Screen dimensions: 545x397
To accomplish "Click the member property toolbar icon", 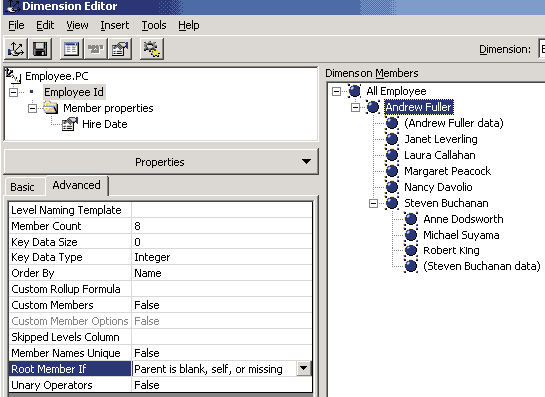I will (x=120, y=49).
